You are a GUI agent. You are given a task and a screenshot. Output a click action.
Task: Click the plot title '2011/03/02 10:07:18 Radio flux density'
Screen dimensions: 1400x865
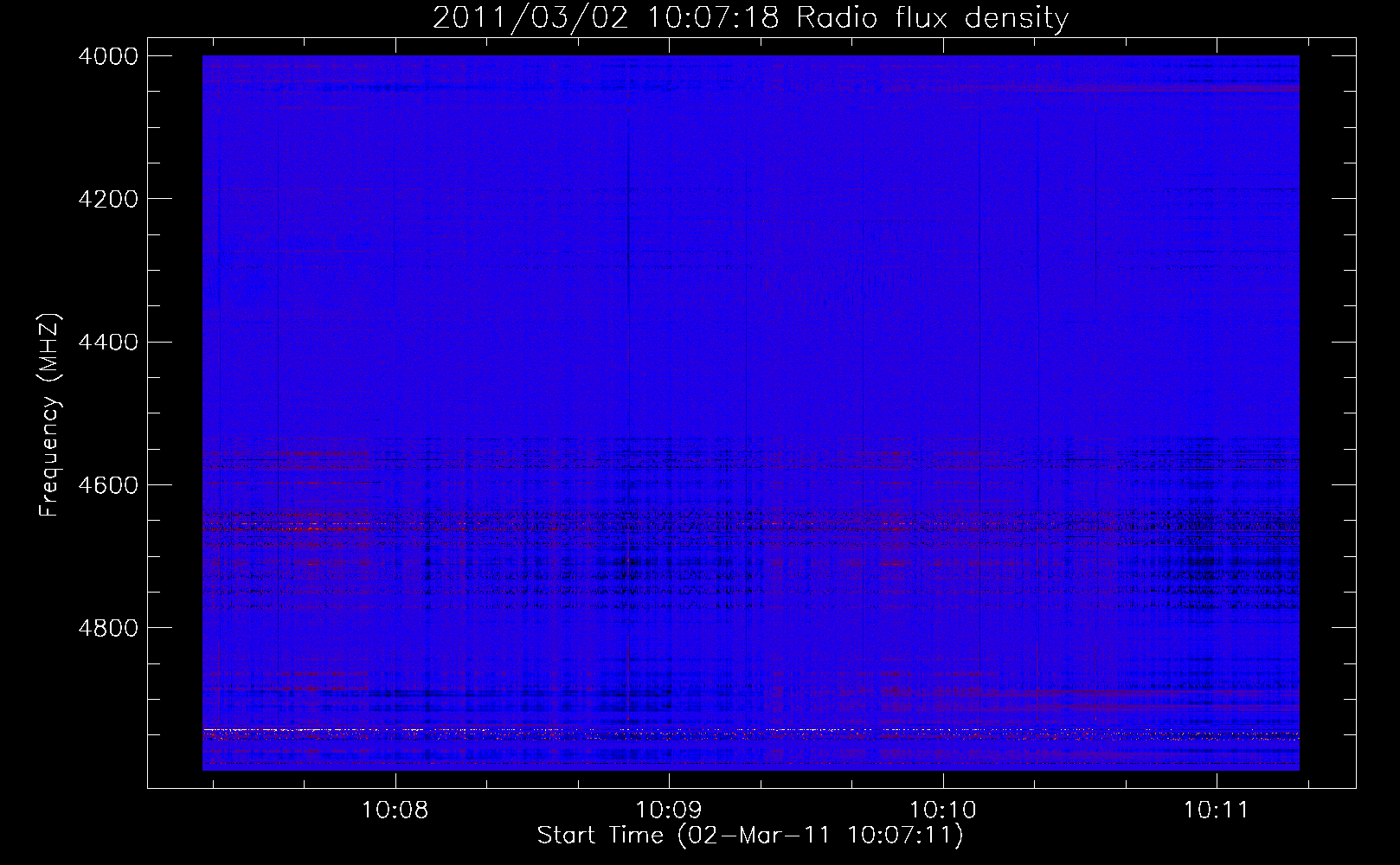point(750,17)
